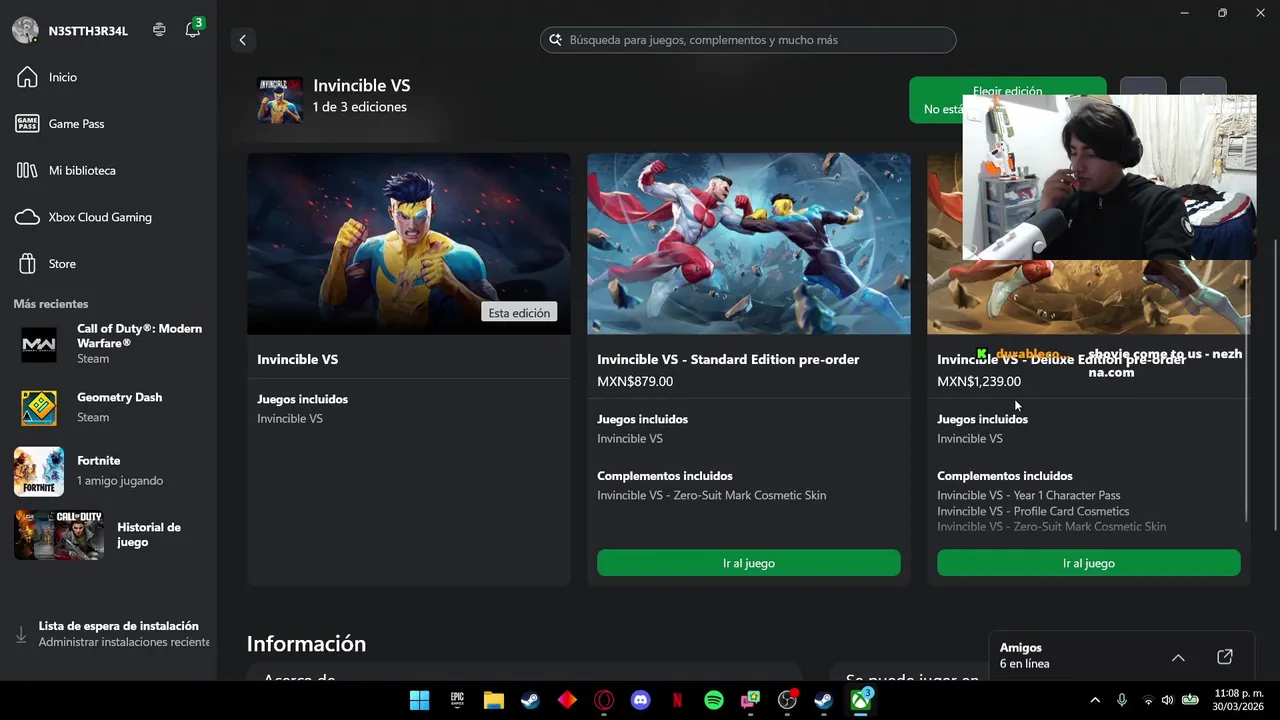Open first Steam icon in taskbar
The width and height of the screenshot is (1280, 720).
[x=530, y=700]
